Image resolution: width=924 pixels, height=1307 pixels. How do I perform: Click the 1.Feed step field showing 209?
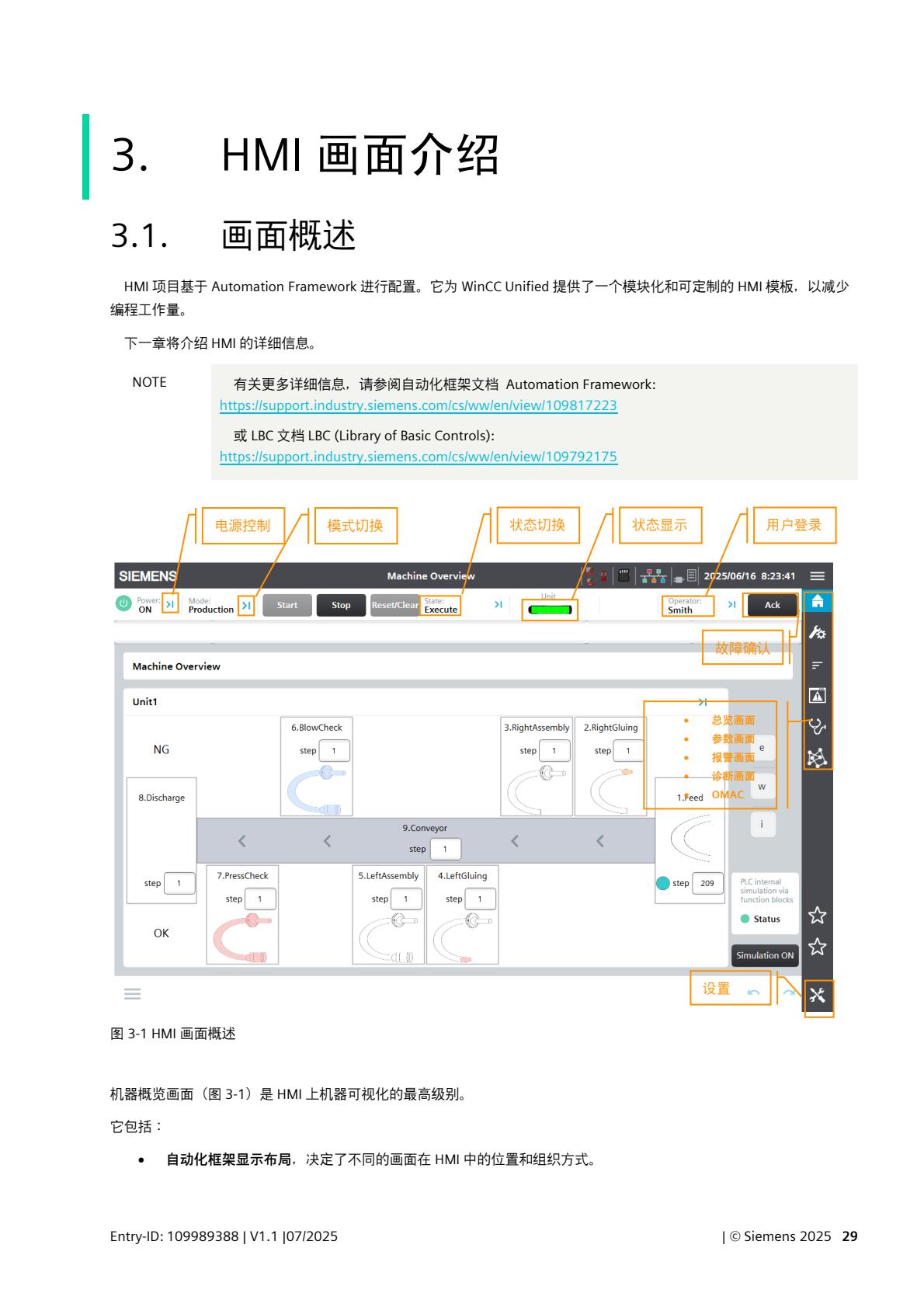tap(707, 883)
